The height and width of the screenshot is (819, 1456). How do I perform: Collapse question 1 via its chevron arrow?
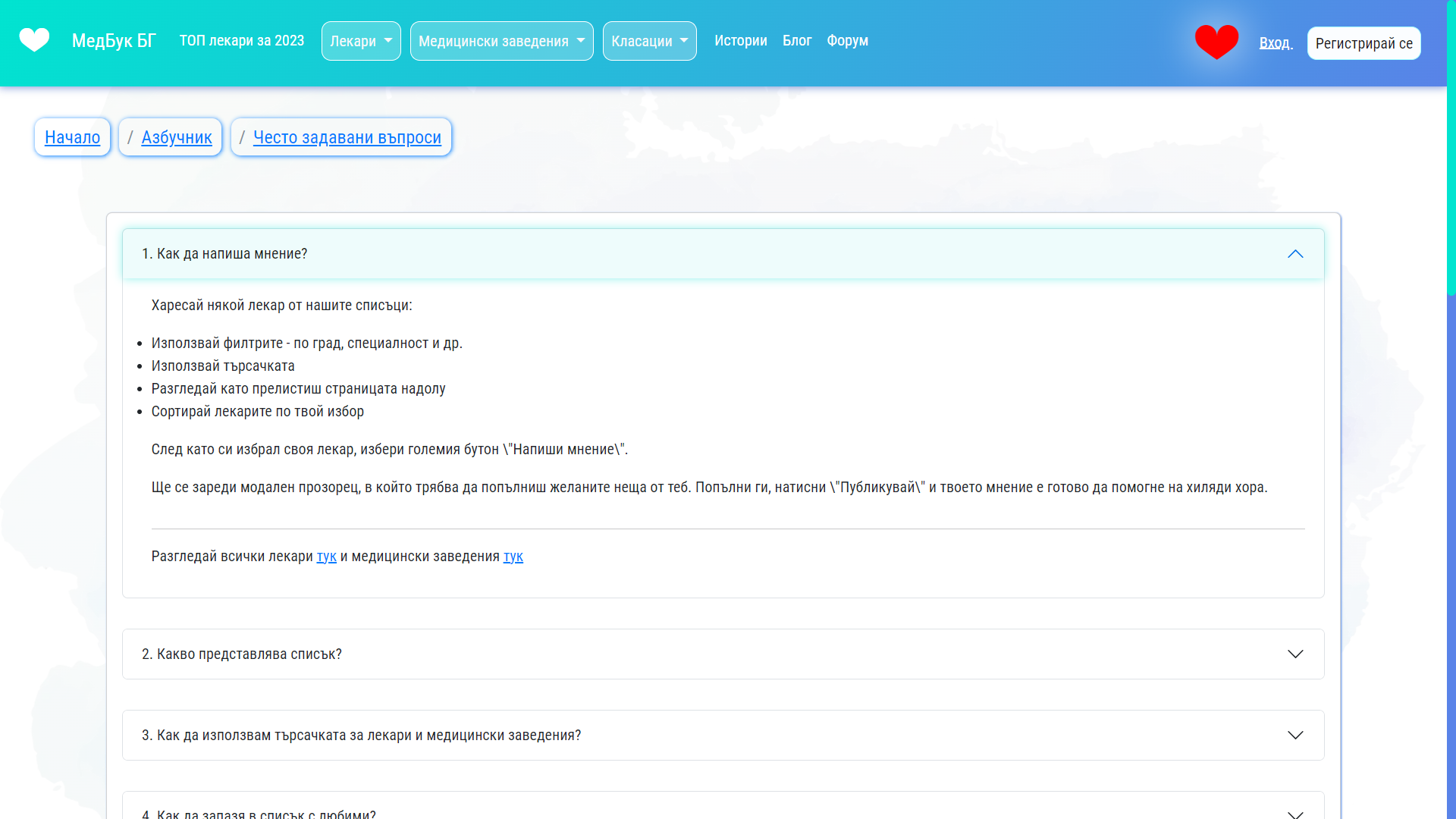coord(1296,253)
